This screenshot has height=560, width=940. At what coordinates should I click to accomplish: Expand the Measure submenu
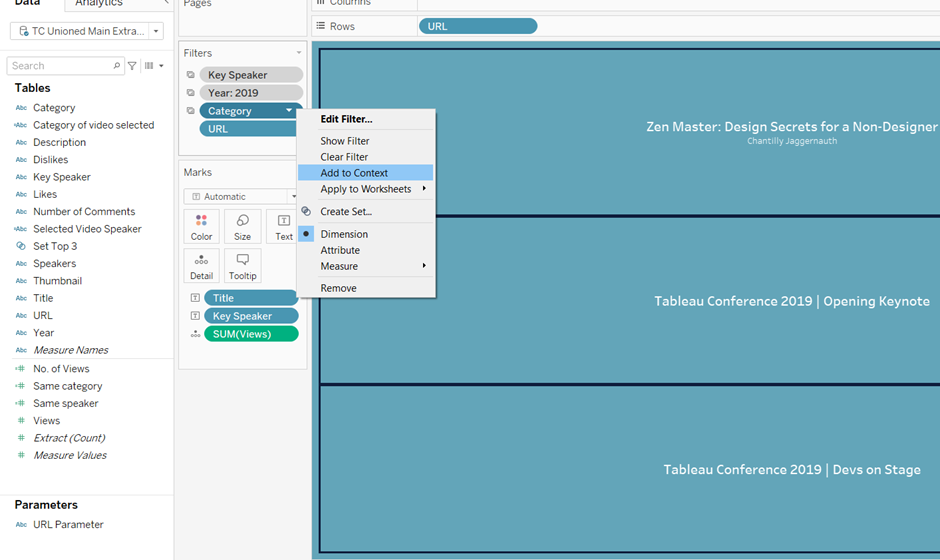coord(424,266)
